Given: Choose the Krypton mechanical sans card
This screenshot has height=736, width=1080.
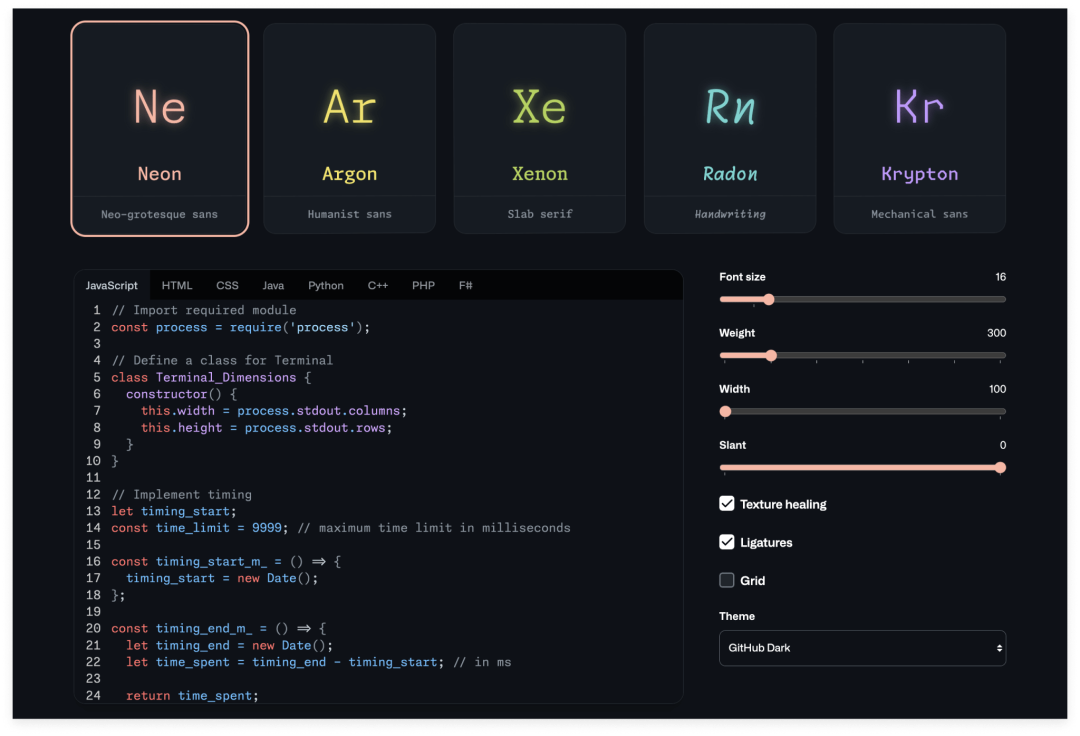Looking at the screenshot, I should point(919,129).
